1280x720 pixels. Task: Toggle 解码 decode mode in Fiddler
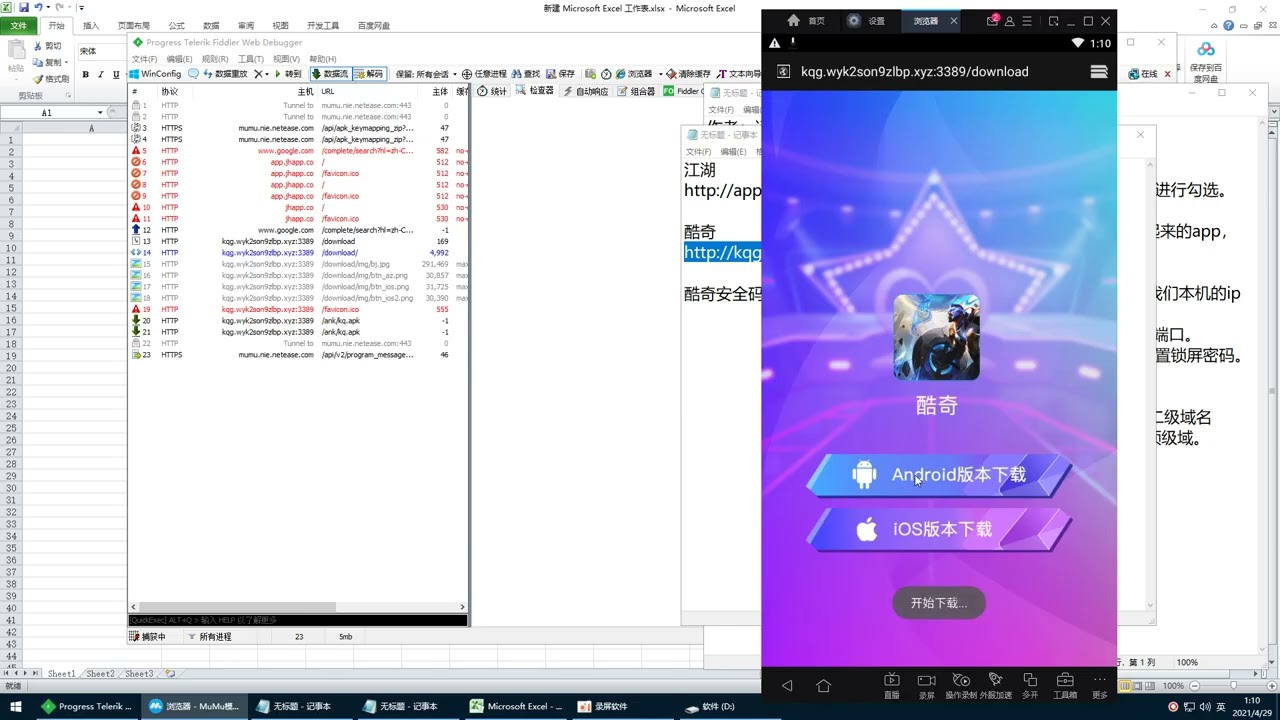tap(369, 74)
